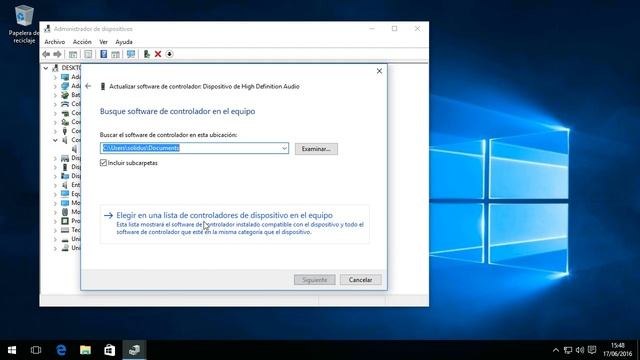
Task: Click the Update driver software toolbar icon
Action: [x=147, y=54]
